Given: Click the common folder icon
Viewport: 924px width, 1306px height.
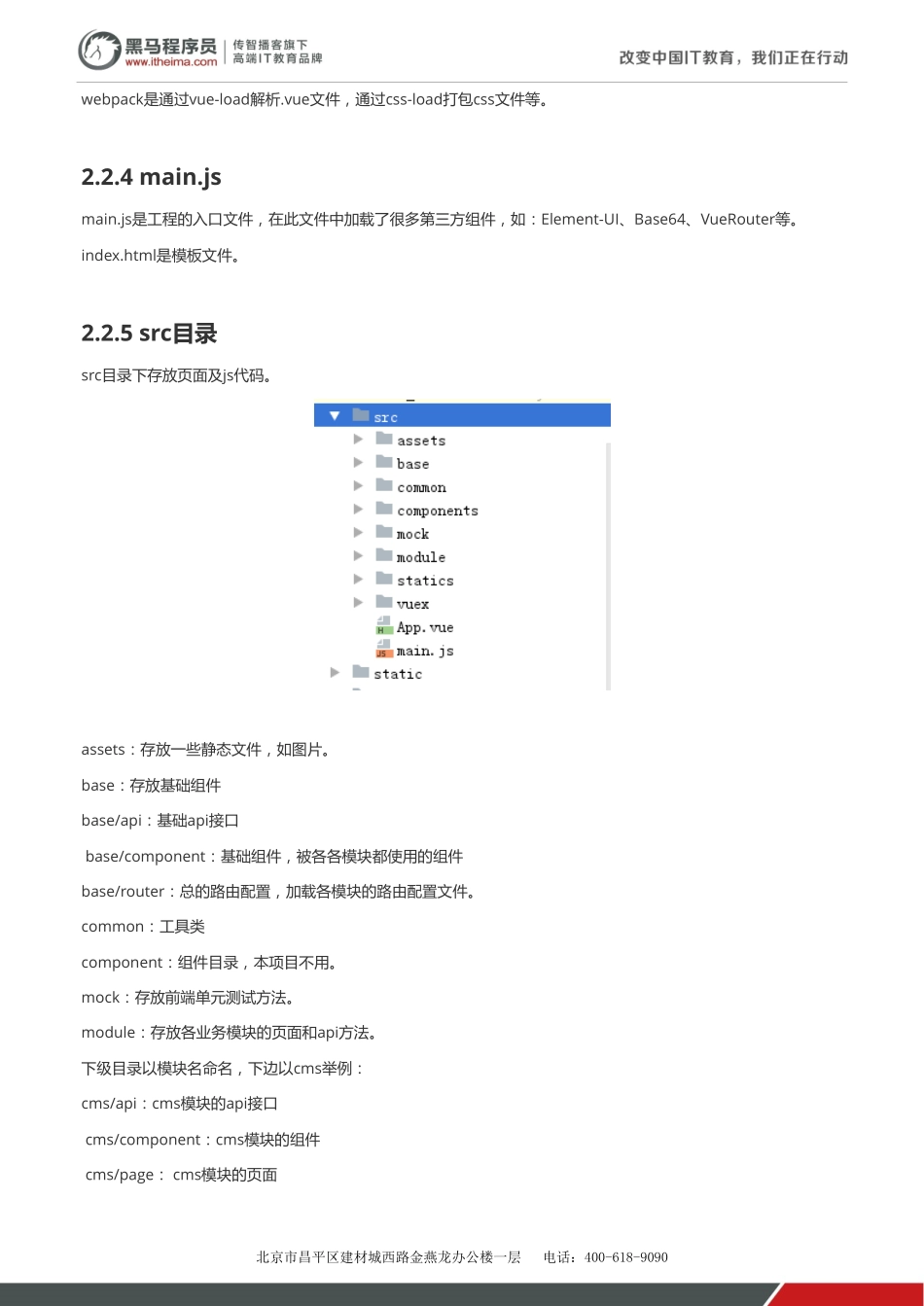Looking at the screenshot, I should coord(381,486).
